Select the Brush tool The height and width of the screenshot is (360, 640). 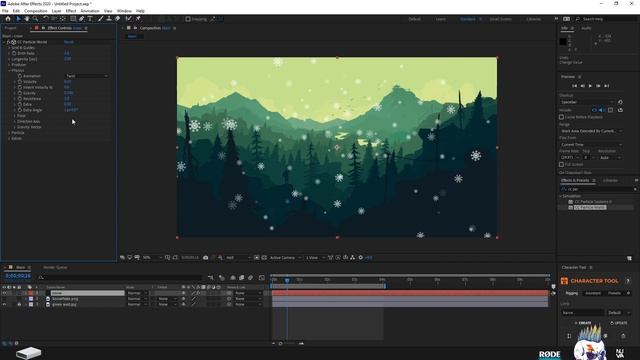click(x=100, y=19)
